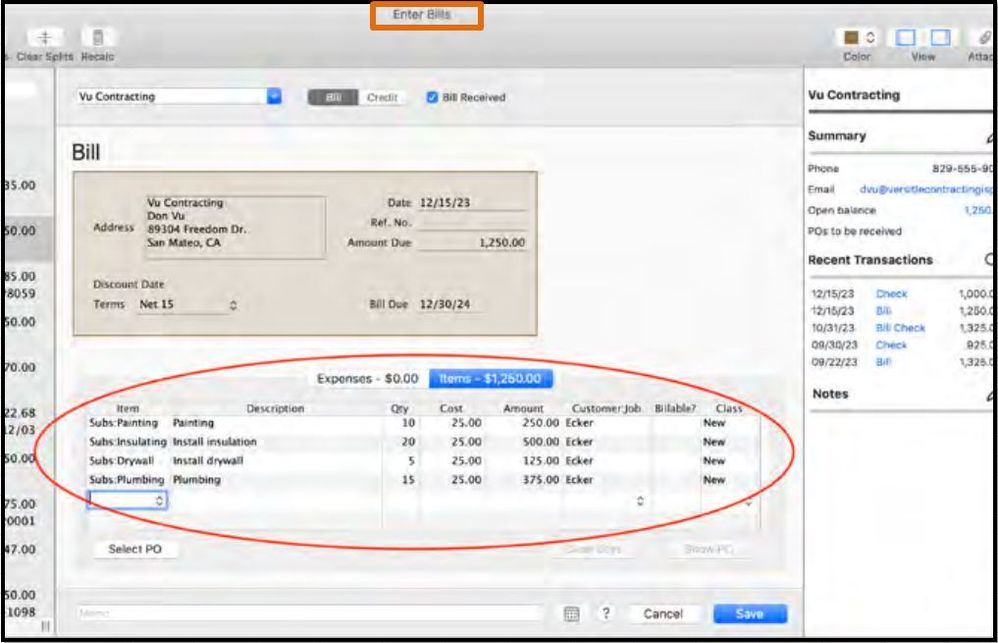This screenshot has height=643, width=998.
Task: Open the 12/15/23 Check transaction link
Action: point(891,294)
